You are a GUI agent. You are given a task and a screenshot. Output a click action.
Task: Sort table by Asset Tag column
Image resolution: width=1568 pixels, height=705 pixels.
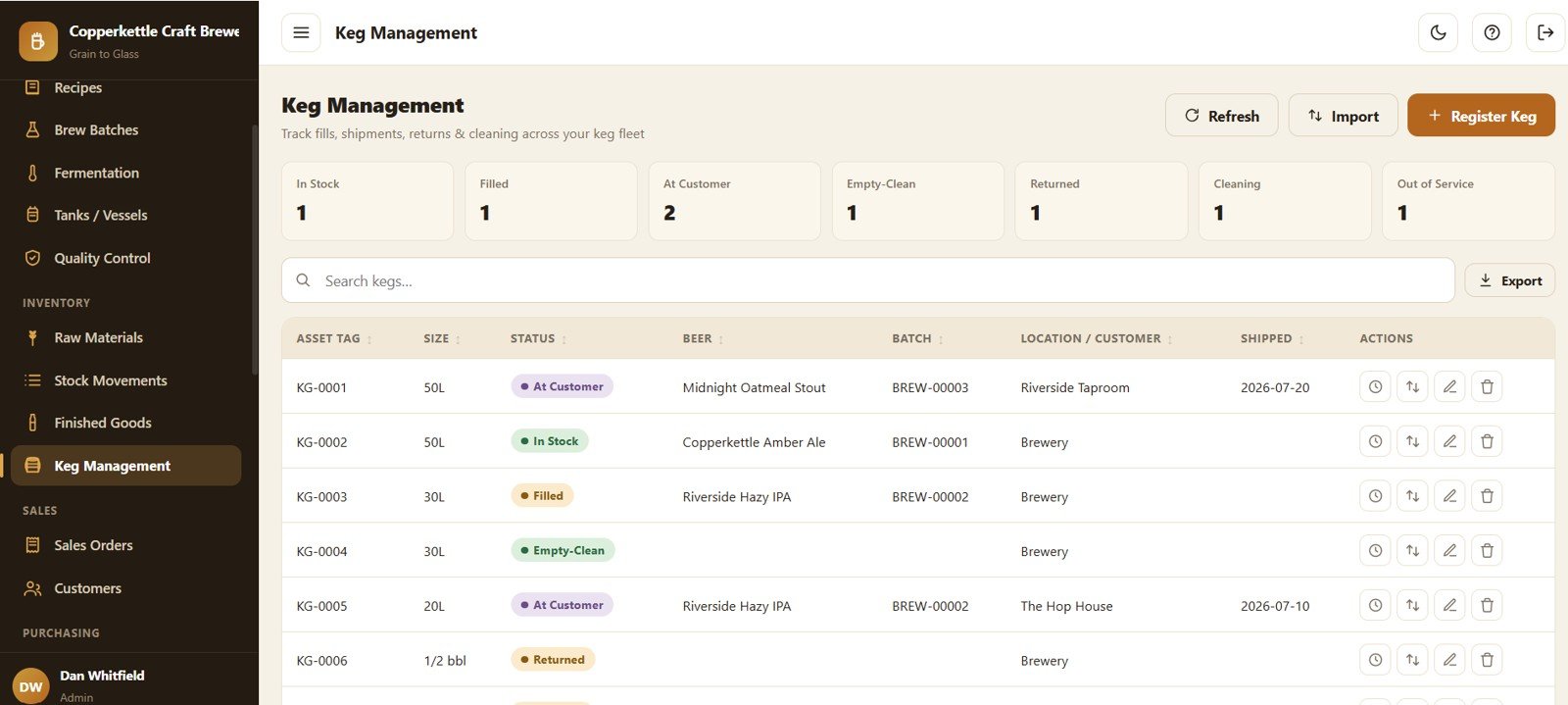334,338
